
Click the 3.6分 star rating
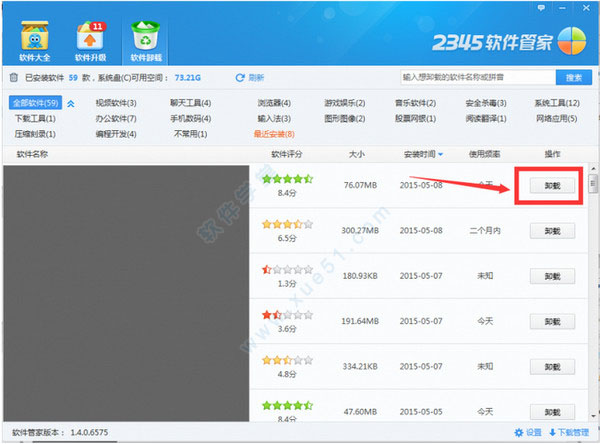(287, 315)
